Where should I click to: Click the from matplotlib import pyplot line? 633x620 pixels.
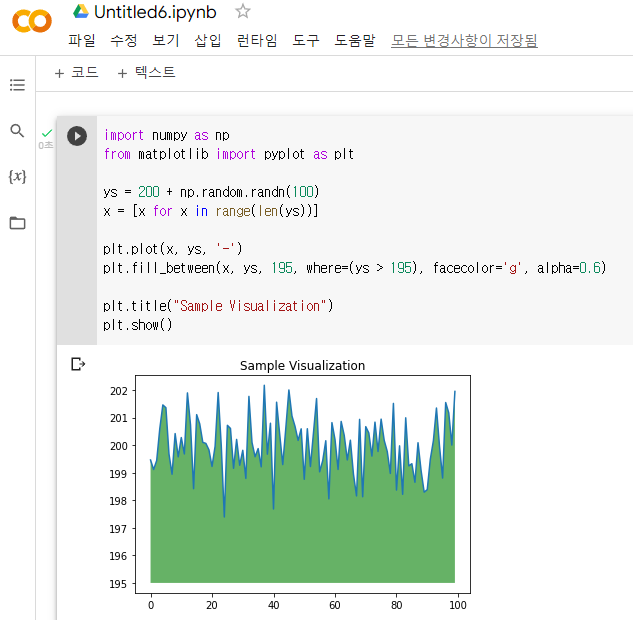coord(228,154)
